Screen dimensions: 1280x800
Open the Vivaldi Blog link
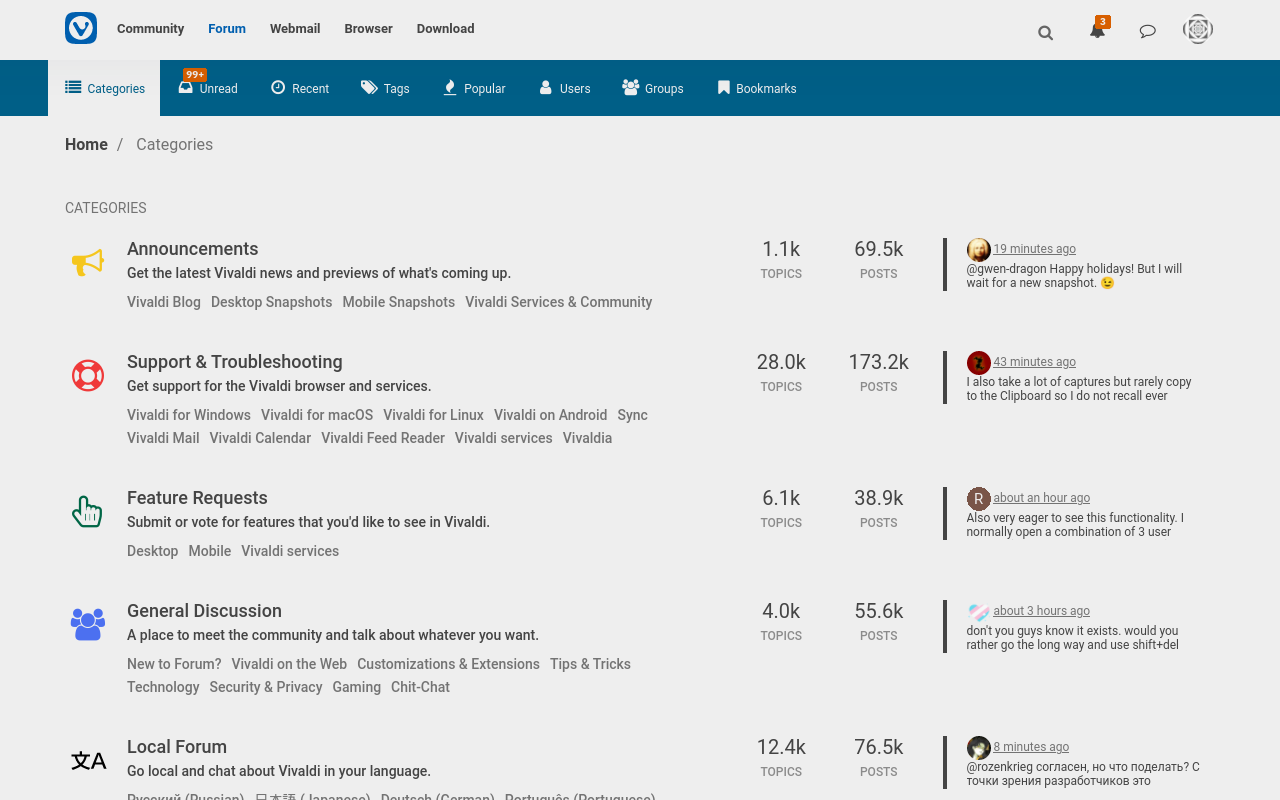coord(163,301)
